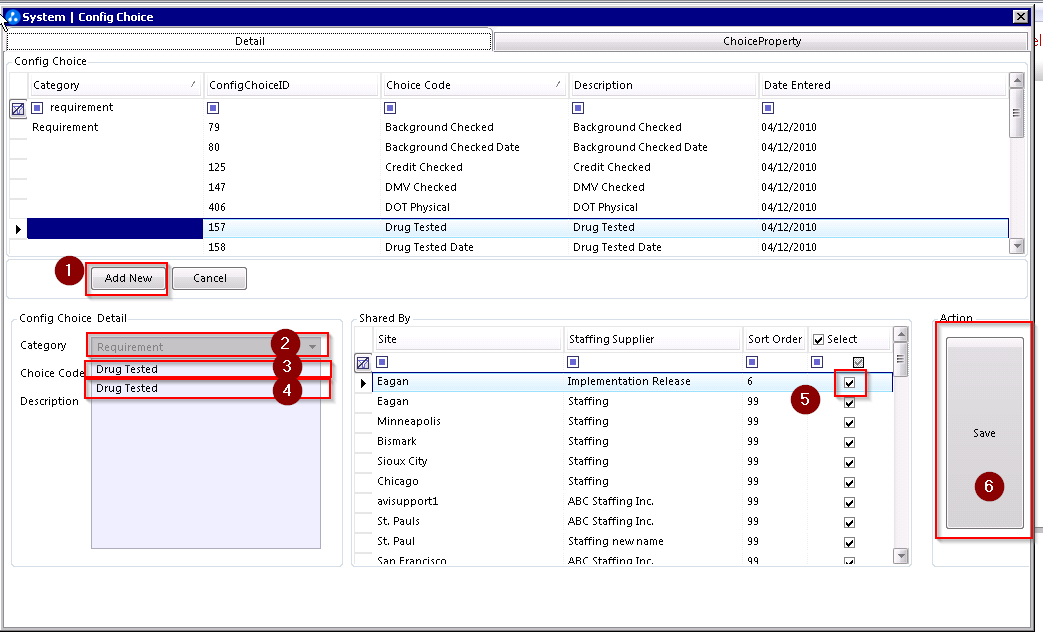Sort by the Choice Code column header
This screenshot has height=637, width=1043.
474,85
